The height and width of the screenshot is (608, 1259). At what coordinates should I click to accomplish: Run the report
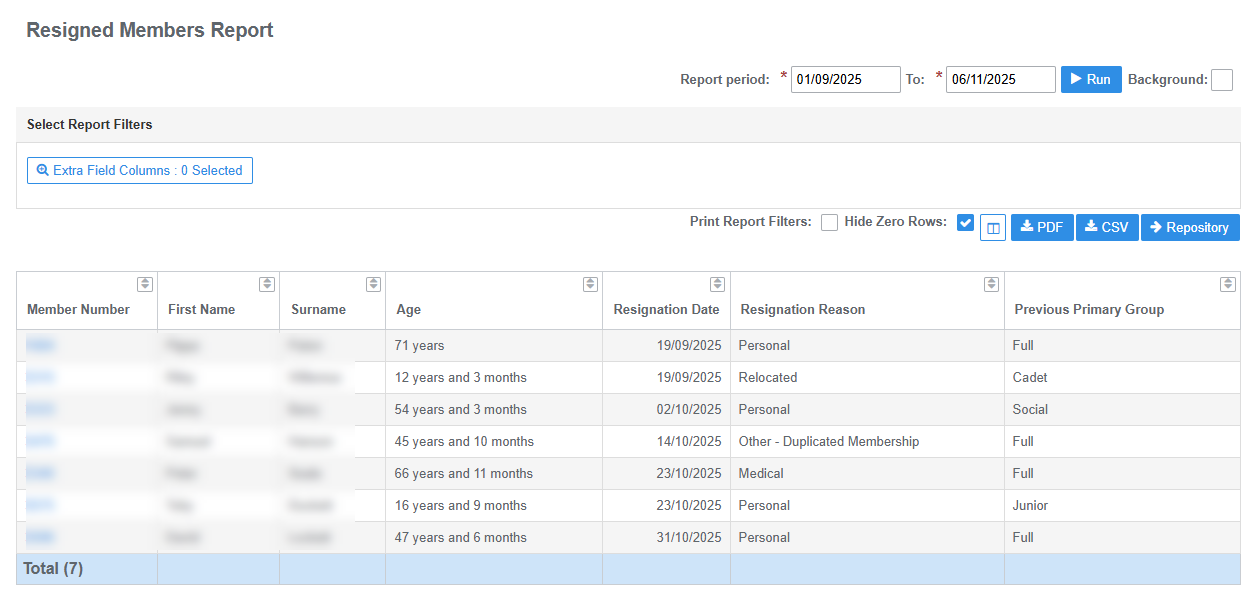tap(1091, 79)
